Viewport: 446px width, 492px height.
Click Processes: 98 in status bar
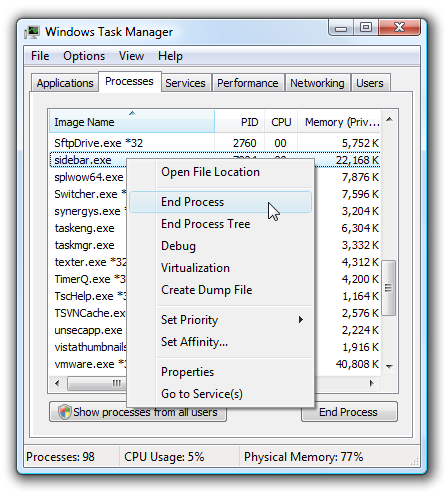(x=60, y=457)
